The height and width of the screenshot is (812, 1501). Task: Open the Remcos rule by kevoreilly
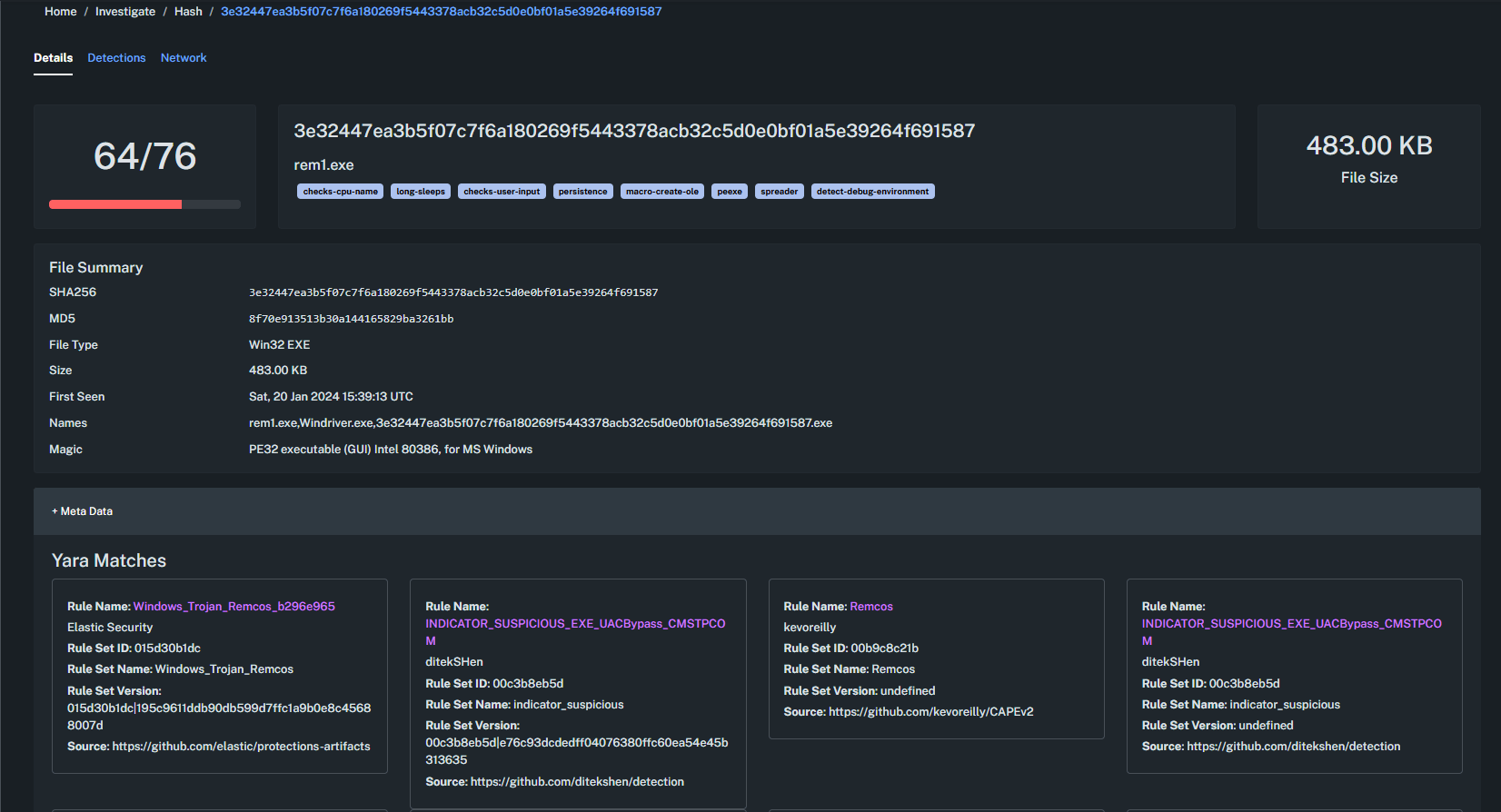[x=870, y=607]
